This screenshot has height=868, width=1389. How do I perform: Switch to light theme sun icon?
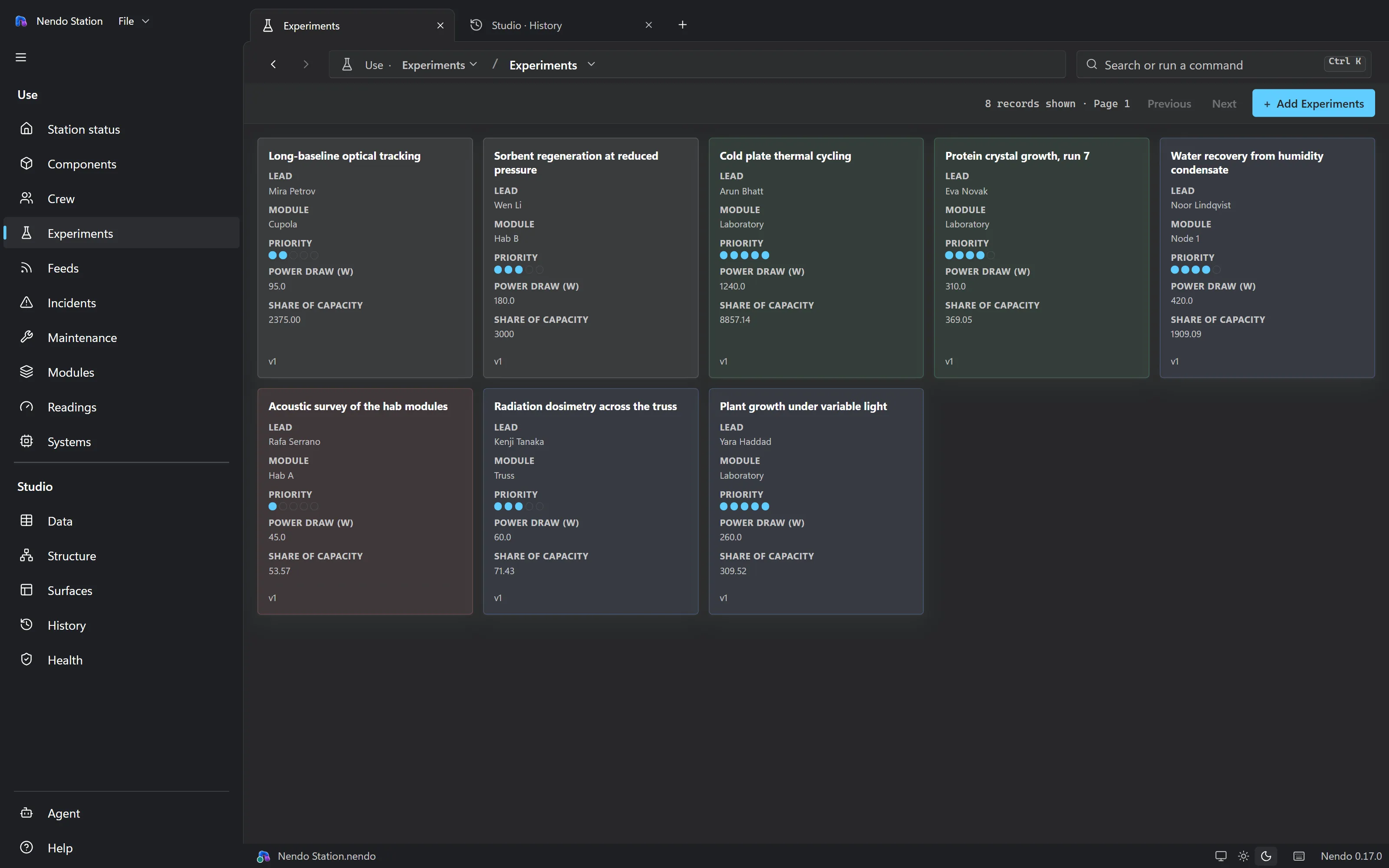point(1243,856)
